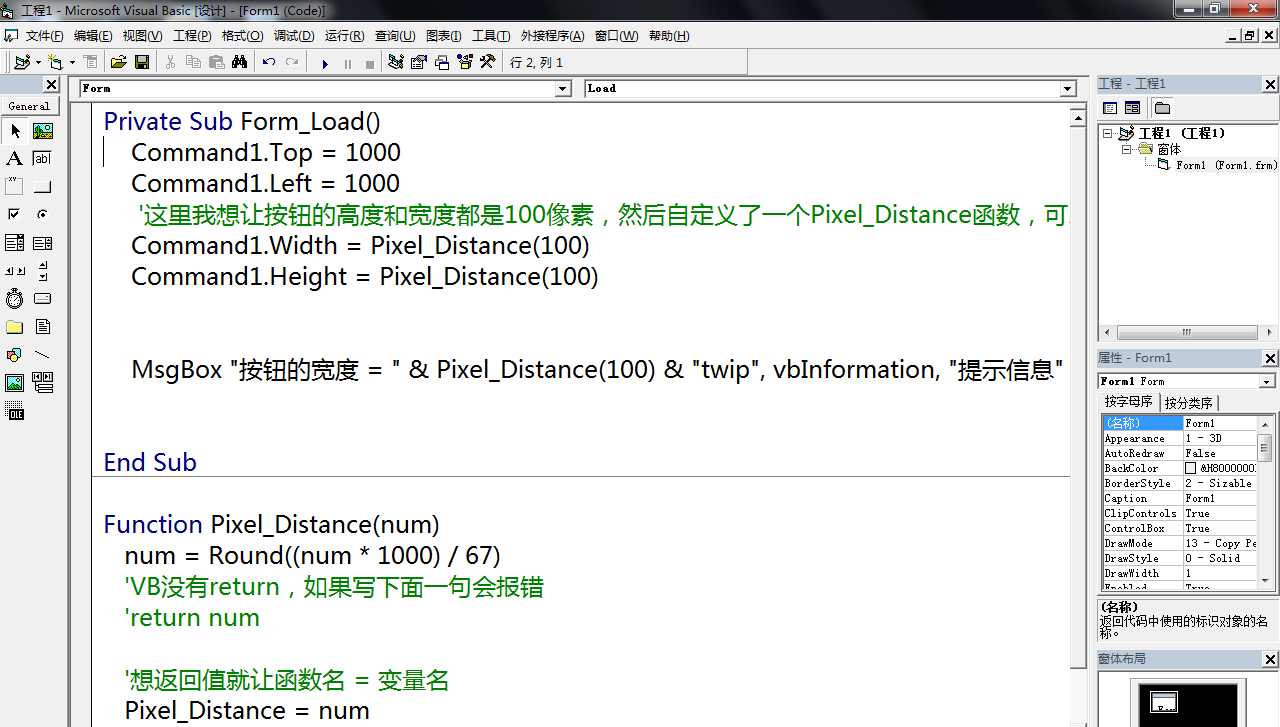Open the 编辑(E) menu
Viewport: 1280px width, 727px height.
click(x=93, y=36)
